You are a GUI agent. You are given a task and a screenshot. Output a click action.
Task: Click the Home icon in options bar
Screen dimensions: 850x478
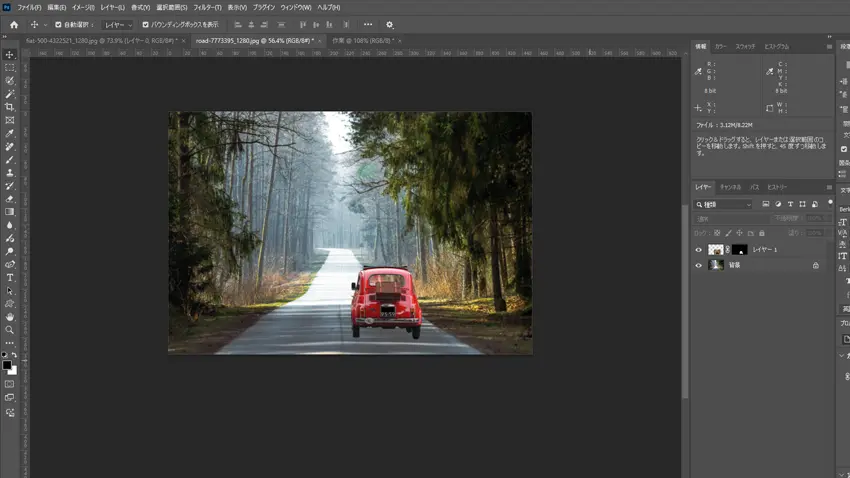pos(14,24)
